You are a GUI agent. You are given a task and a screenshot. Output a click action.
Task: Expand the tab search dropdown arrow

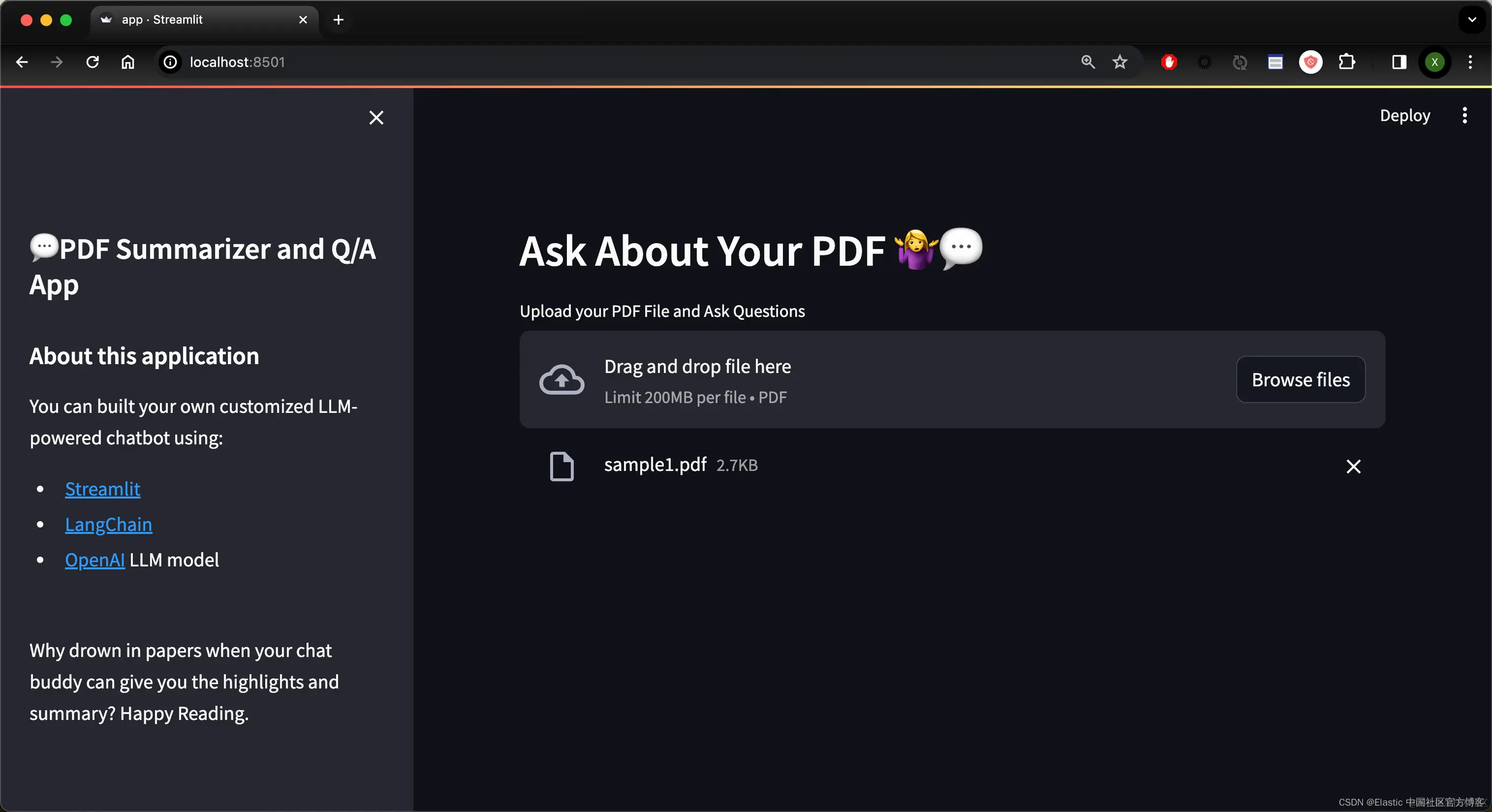(1472, 20)
